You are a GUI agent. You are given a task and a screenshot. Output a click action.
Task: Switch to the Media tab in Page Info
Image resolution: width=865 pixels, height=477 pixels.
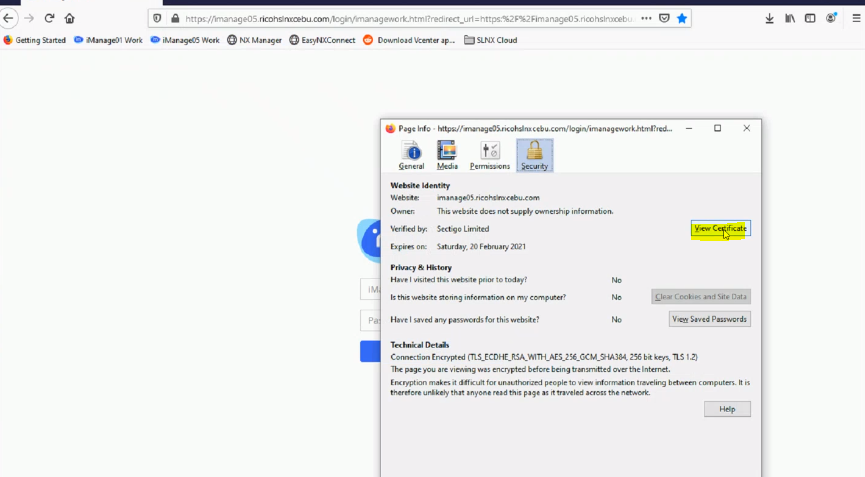(x=447, y=155)
